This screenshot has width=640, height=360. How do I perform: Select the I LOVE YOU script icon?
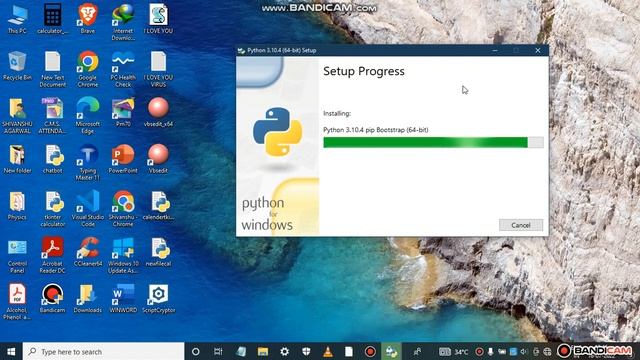coord(158,19)
